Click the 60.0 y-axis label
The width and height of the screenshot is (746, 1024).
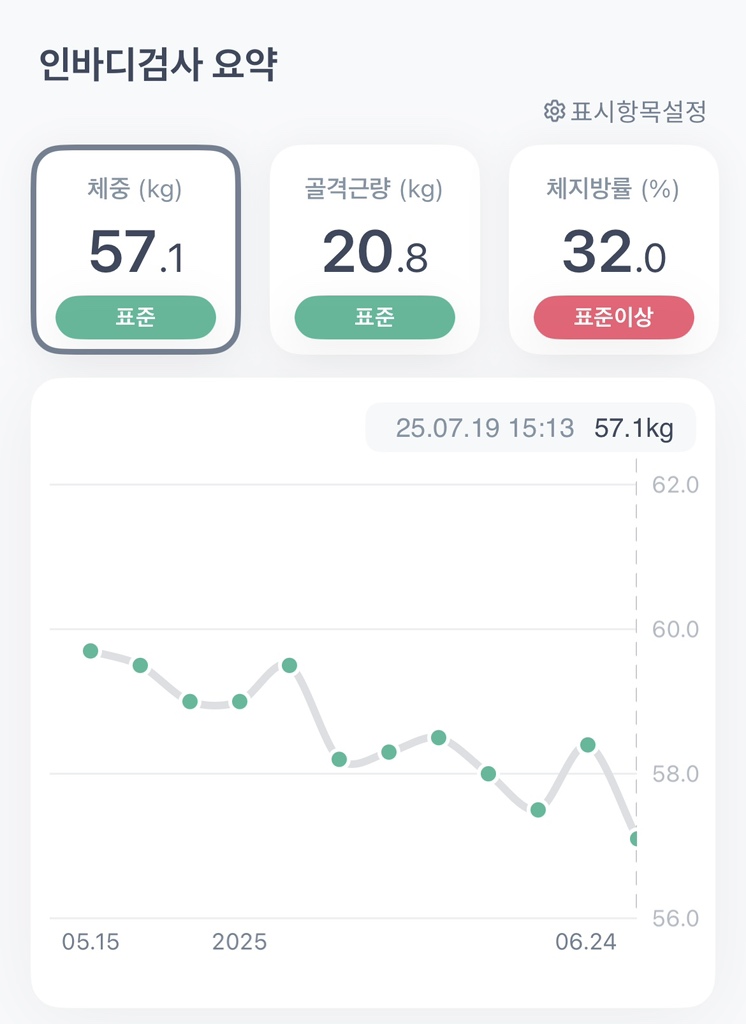(x=675, y=630)
